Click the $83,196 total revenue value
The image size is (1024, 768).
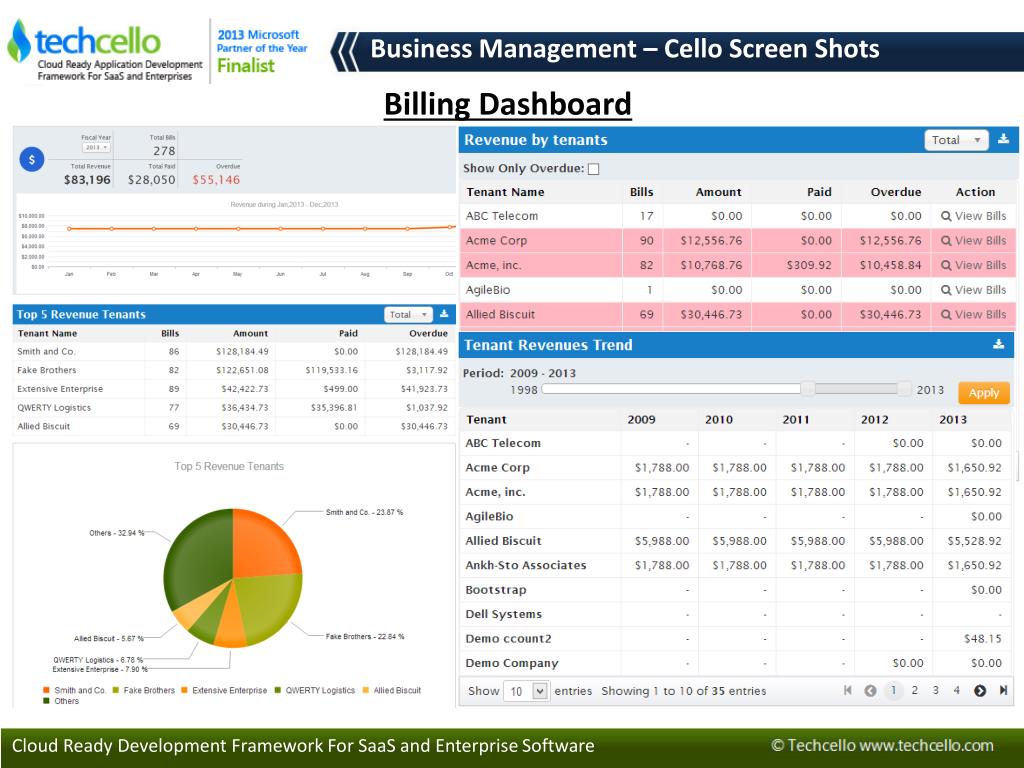[87, 180]
